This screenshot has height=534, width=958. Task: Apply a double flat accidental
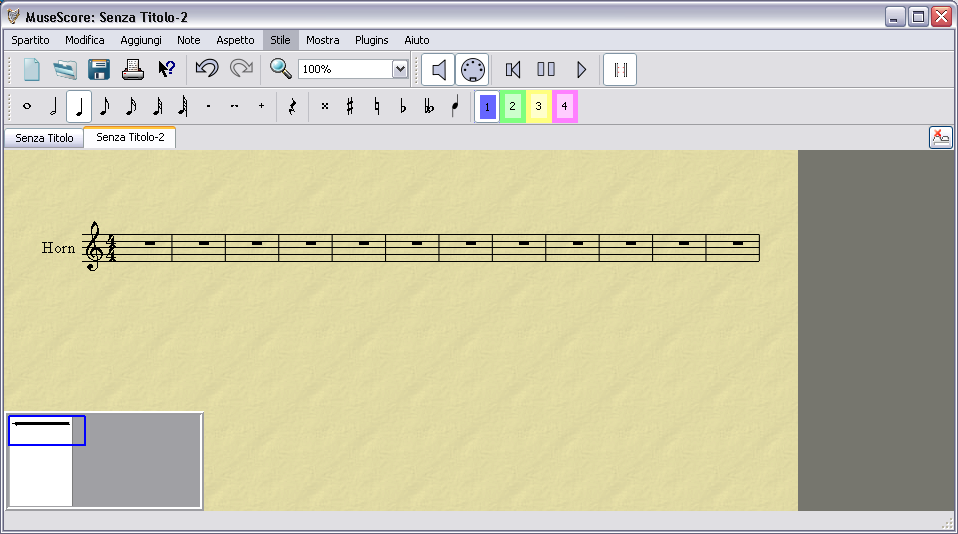click(x=429, y=106)
